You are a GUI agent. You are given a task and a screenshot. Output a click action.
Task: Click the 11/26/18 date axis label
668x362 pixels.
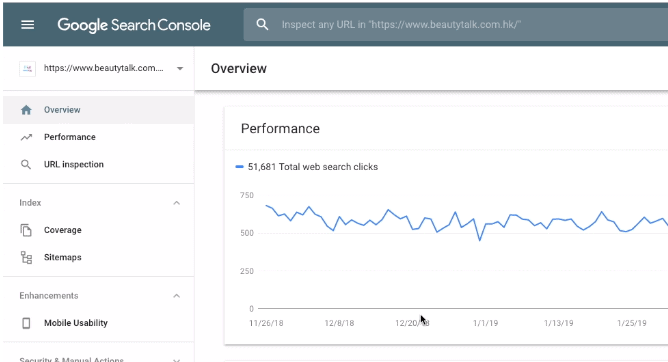coord(266,323)
